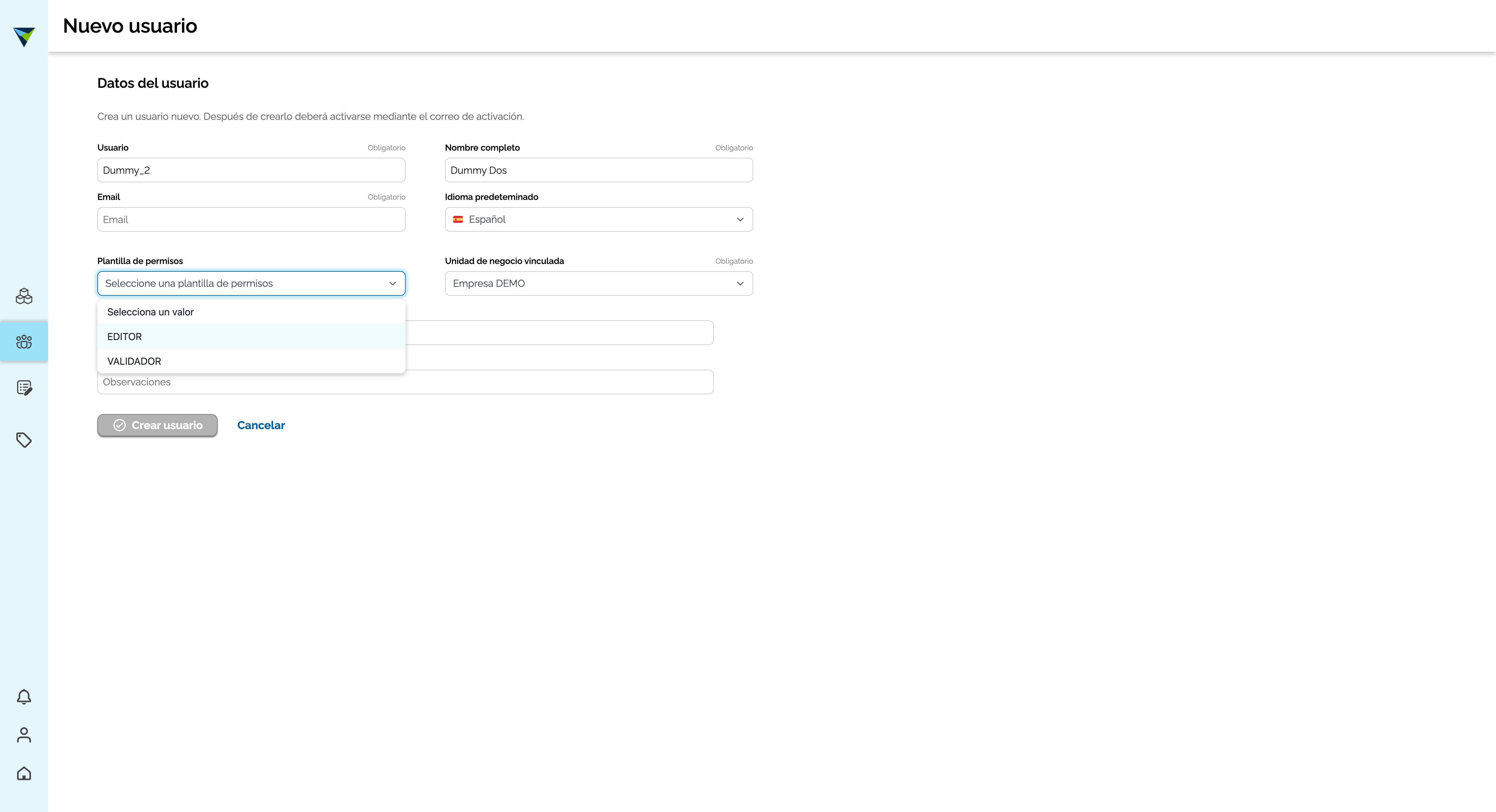
Task: Click the Crear usuario button
Action: pyautogui.click(x=157, y=425)
